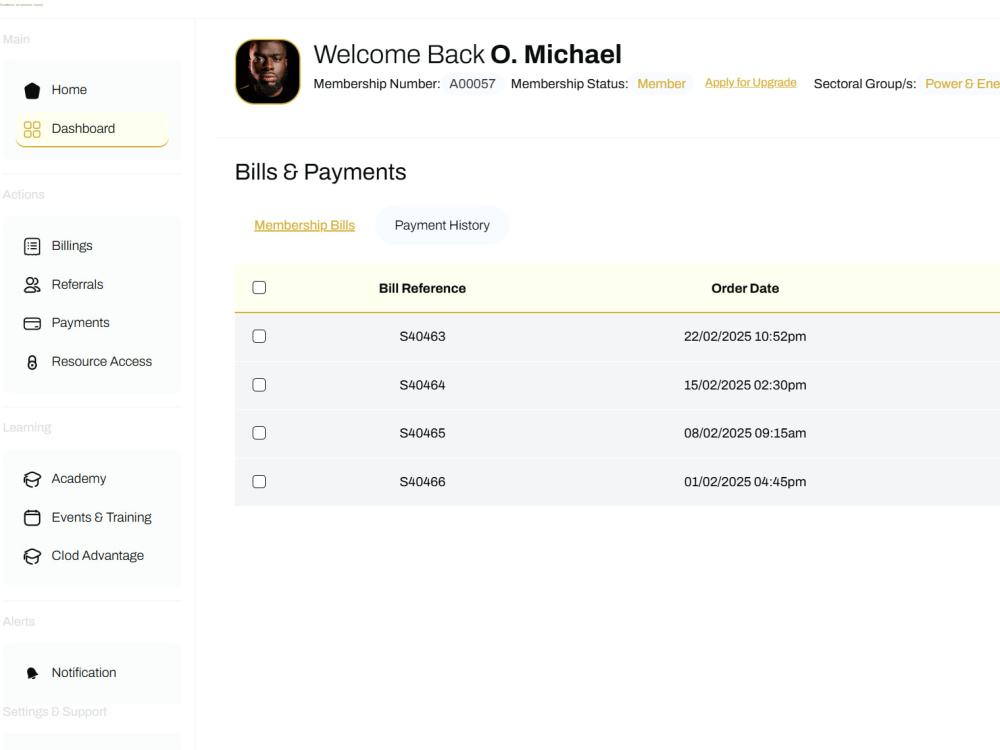1000x750 pixels.
Task: Click the order date 01/02/2025 04:45pm
Action: pyautogui.click(x=745, y=482)
